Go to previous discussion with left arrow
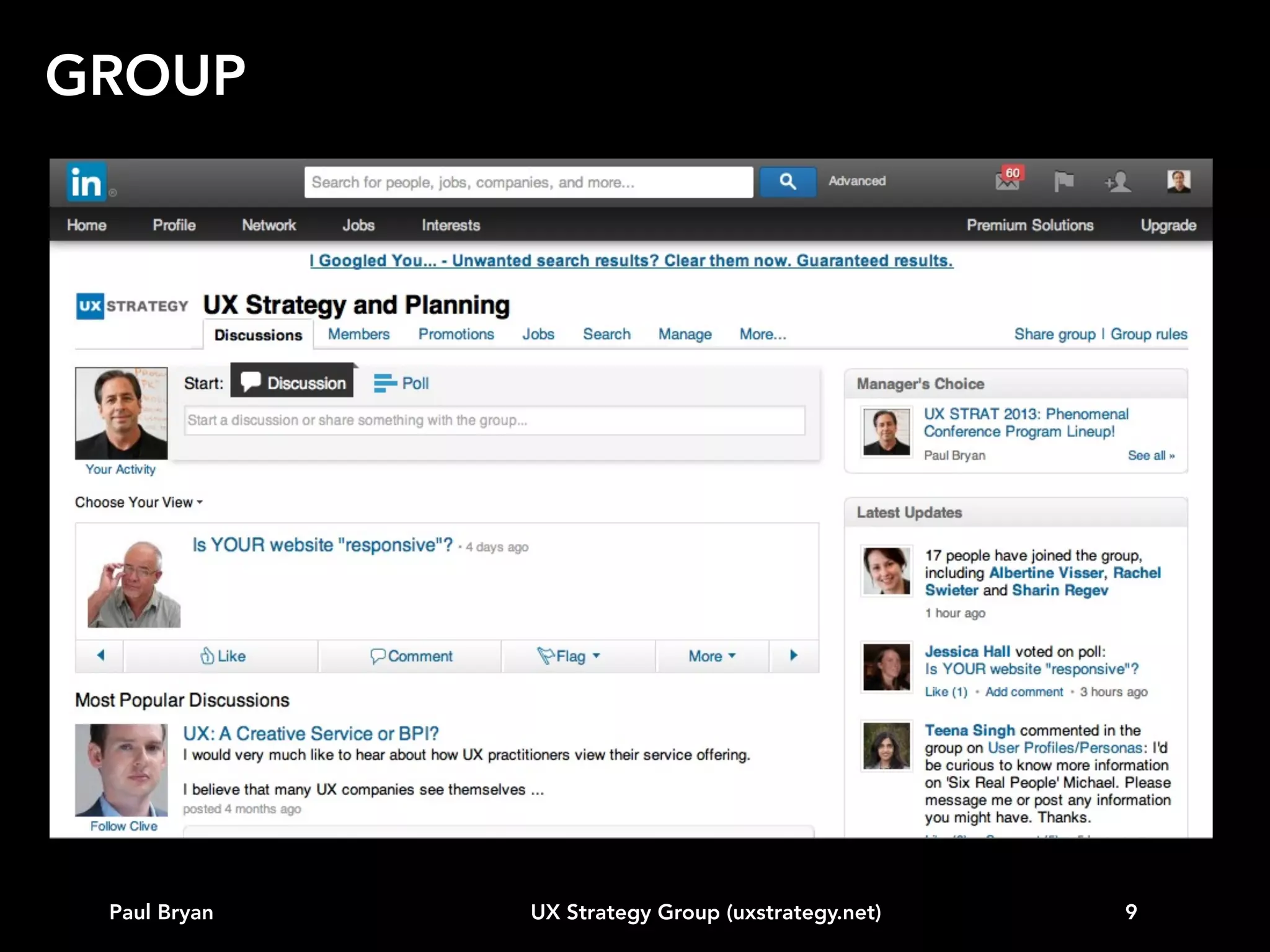1270x952 pixels. pyautogui.click(x=100, y=656)
